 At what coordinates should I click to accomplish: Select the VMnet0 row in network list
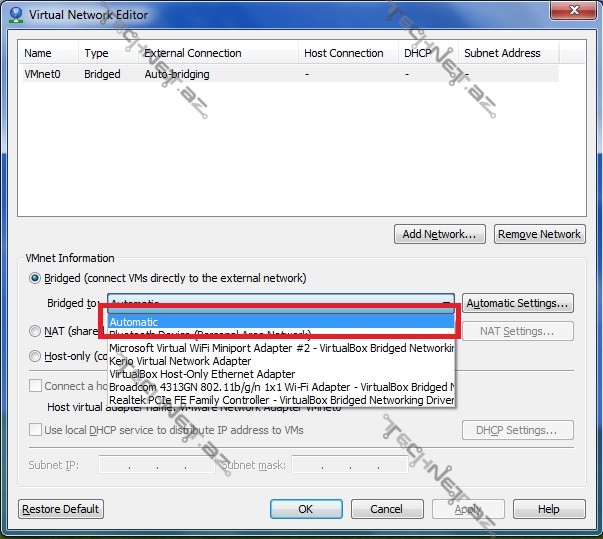click(290, 74)
